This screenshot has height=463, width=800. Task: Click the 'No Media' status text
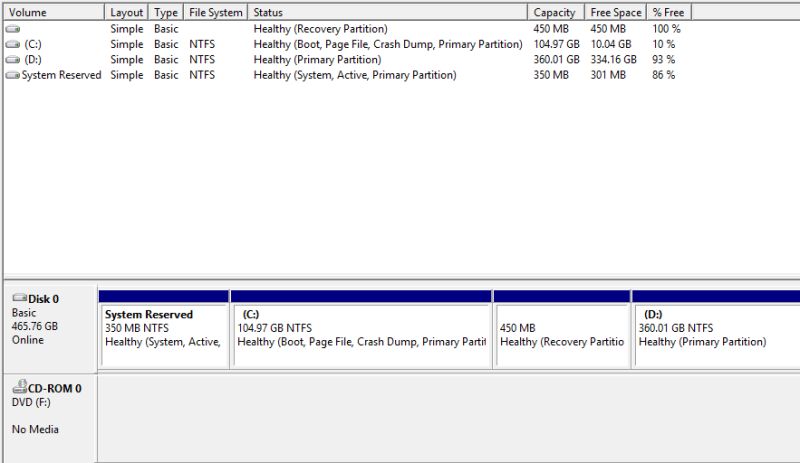[x=35, y=429]
